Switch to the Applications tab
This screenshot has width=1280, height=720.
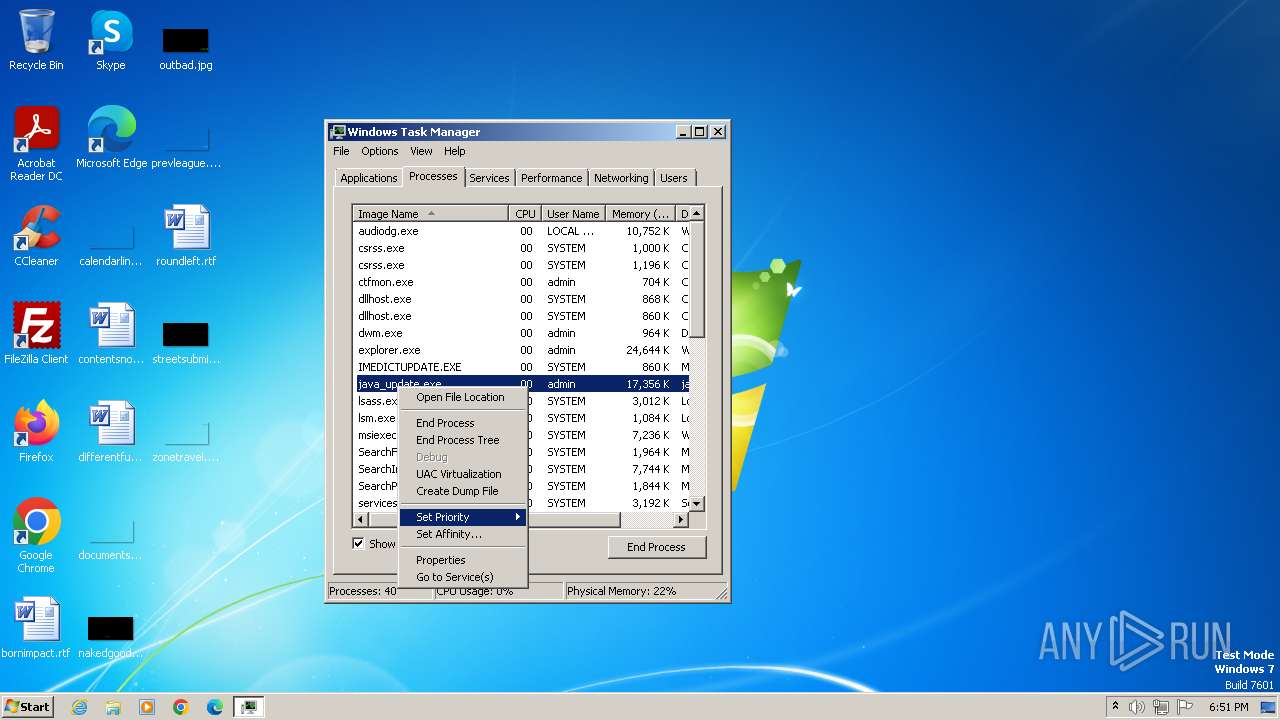click(x=368, y=178)
